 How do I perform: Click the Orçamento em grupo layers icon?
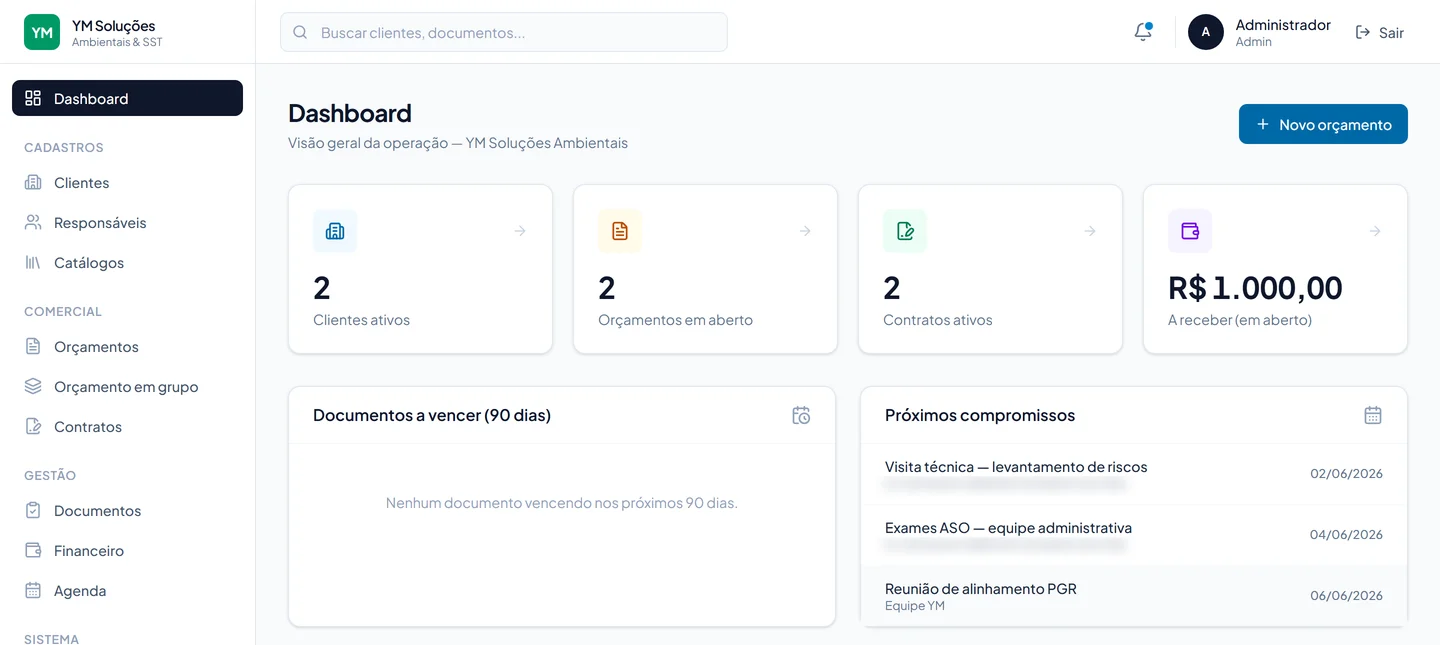[33, 386]
